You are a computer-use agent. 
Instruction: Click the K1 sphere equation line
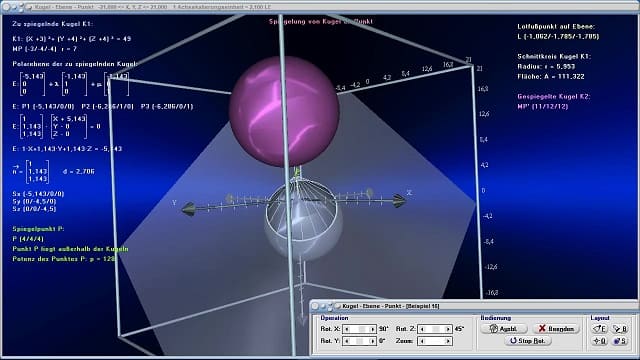[72, 39]
